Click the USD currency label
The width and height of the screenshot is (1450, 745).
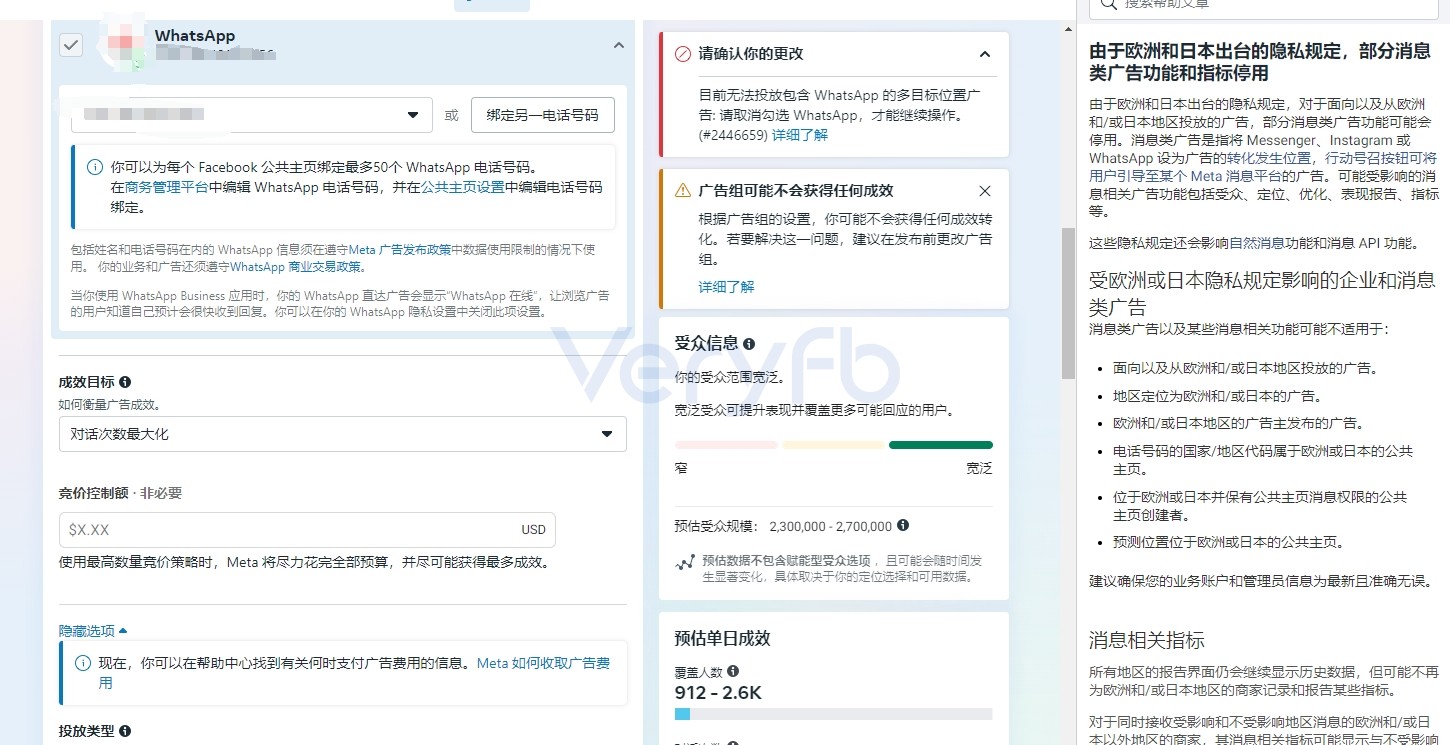click(x=534, y=530)
